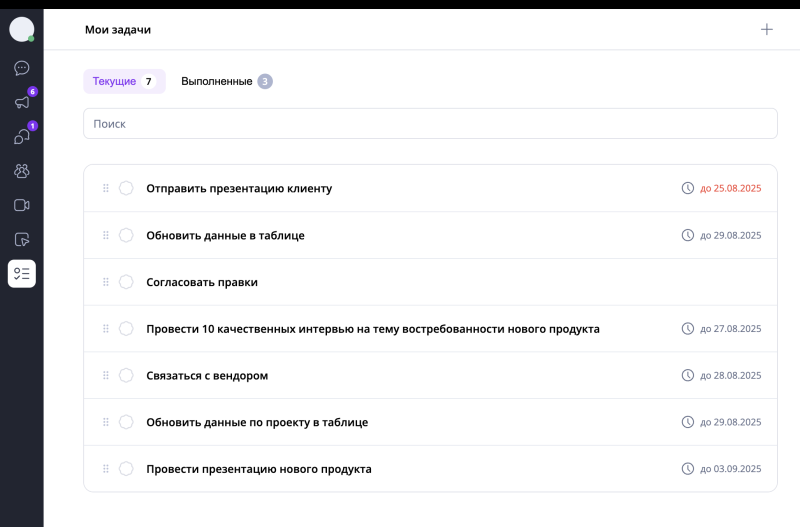Image resolution: width=800 pixels, height=527 pixels.
Task: Open task 'Связаться с вендором'
Action: click(x=207, y=375)
